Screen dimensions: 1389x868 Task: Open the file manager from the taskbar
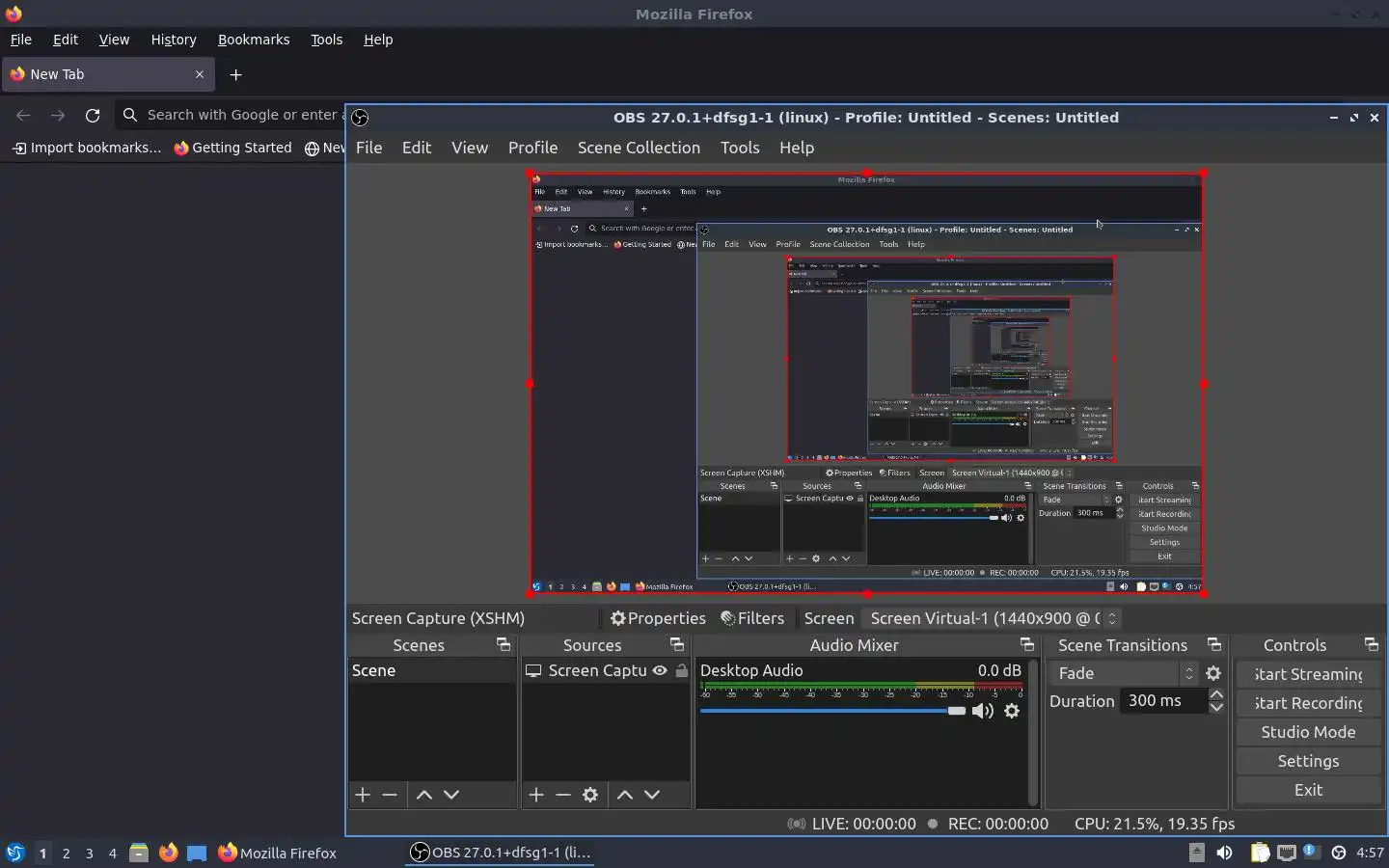click(x=139, y=853)
